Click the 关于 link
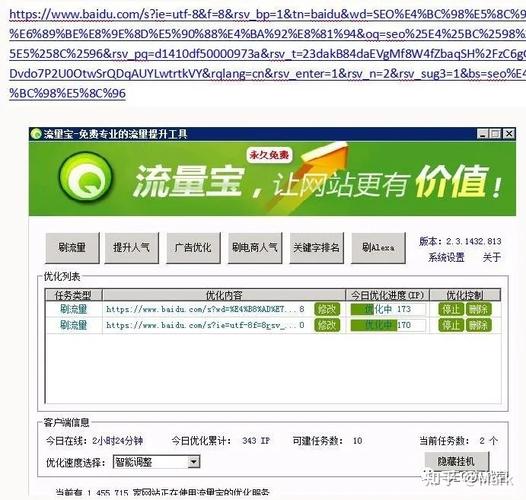Viewport: 526px width, 500px height. point(491,257)
